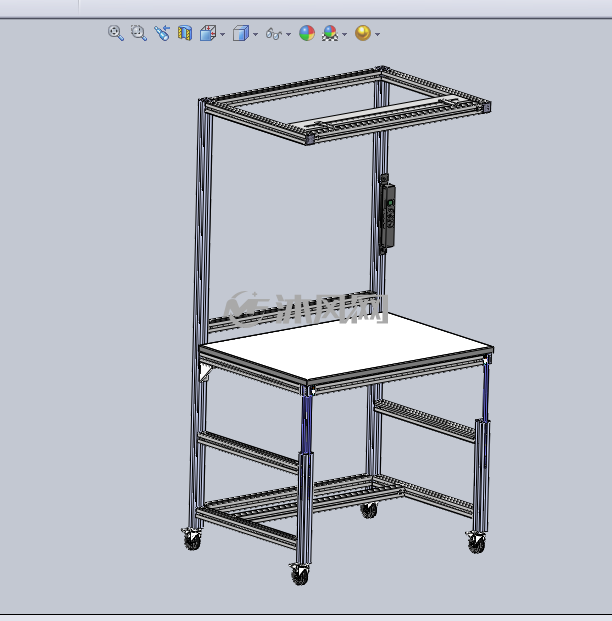Viewport: 612px width, 621px height.
Task: Select the bottom shelf frame of the cart
Action: point(333,507)
